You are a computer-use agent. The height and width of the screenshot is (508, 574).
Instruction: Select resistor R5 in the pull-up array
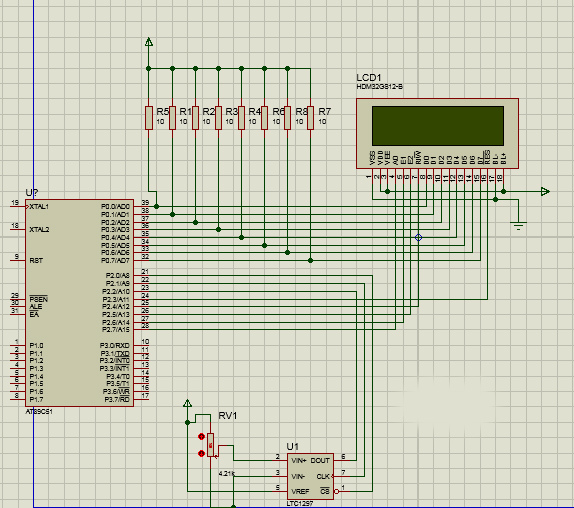click(149, 117)
